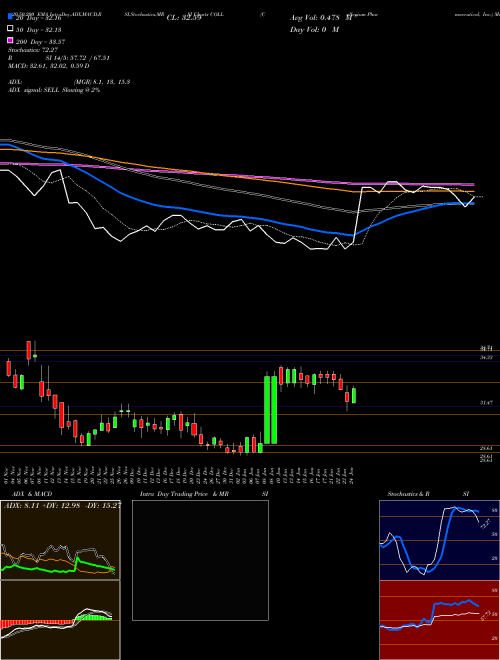The image size is (500, 660).
Task: Click the 'MACD: 32.61, 32.02, 0.59 D' line
Action: pyautogui.click(x=48, y=66)
